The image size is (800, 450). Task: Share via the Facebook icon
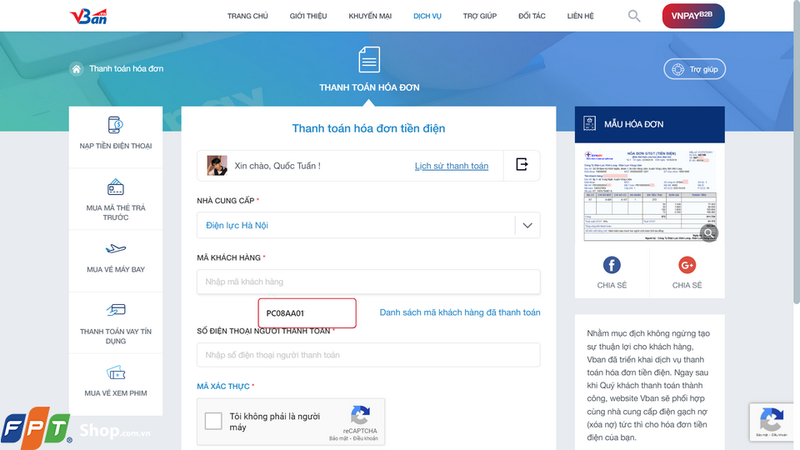pos(612,265)
